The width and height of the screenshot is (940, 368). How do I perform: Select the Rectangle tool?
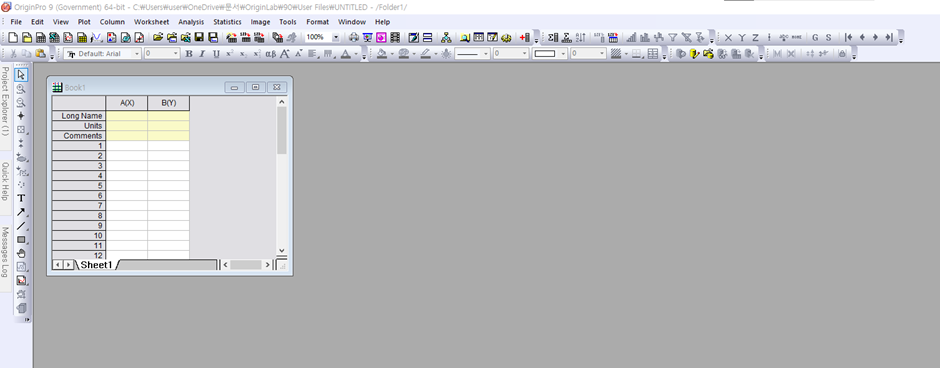21,239
